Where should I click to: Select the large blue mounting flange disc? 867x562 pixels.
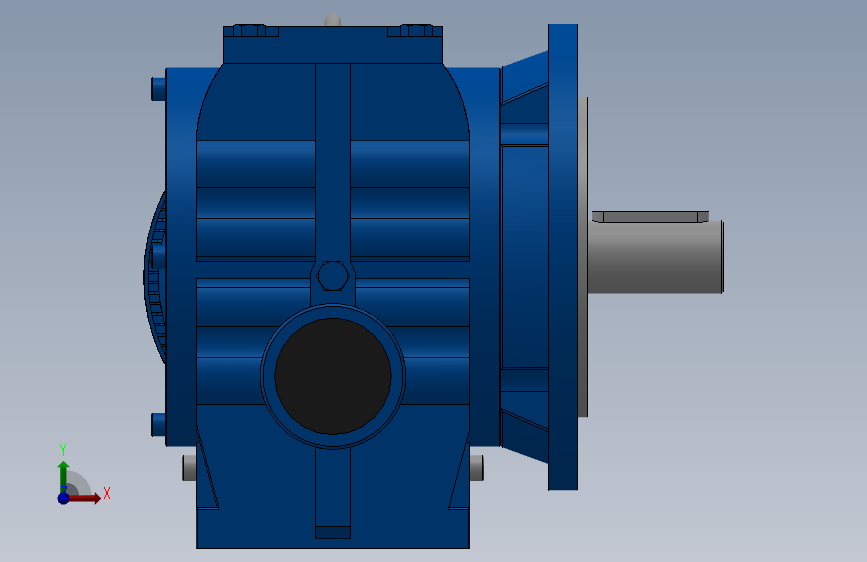(563, 257)
